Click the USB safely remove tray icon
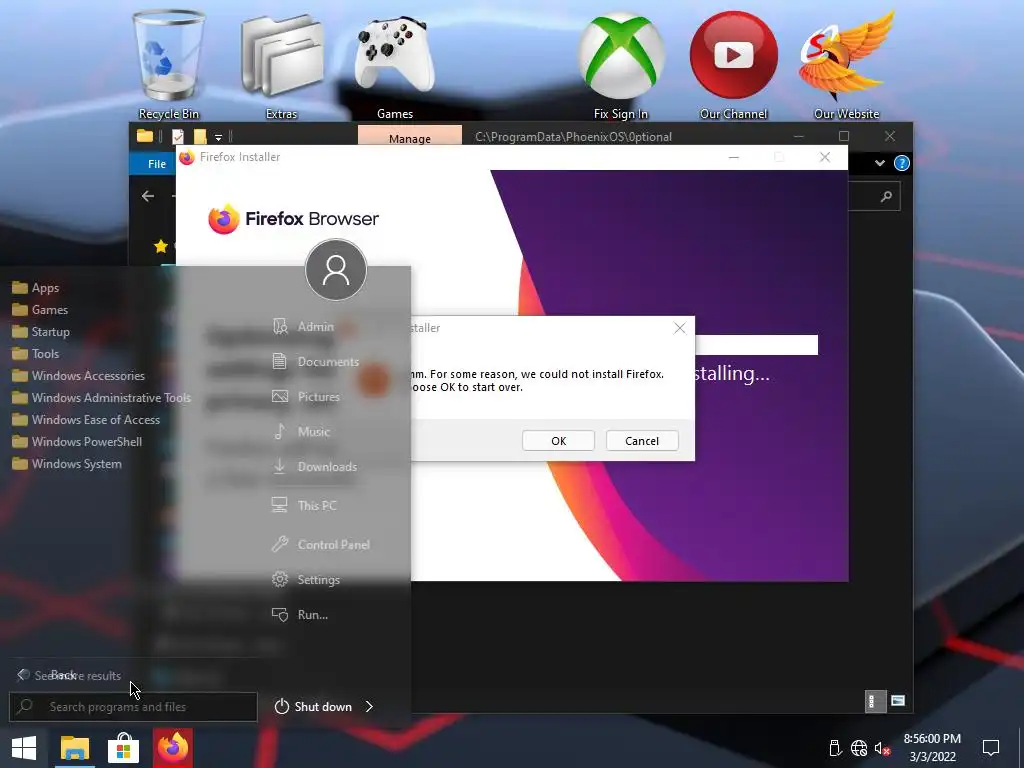This screenshot has width=1024, height=768. click(835, 748)
